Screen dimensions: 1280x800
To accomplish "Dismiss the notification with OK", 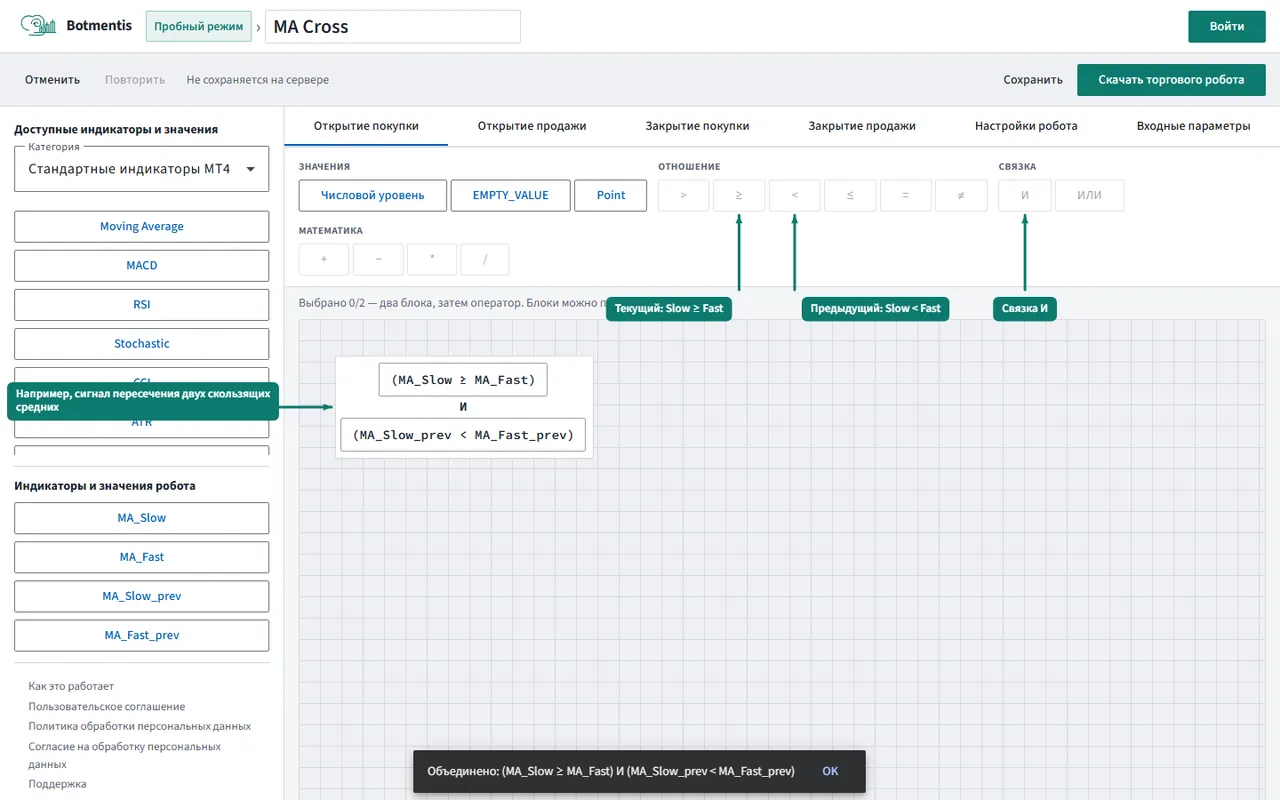I will tap(830, 771).
